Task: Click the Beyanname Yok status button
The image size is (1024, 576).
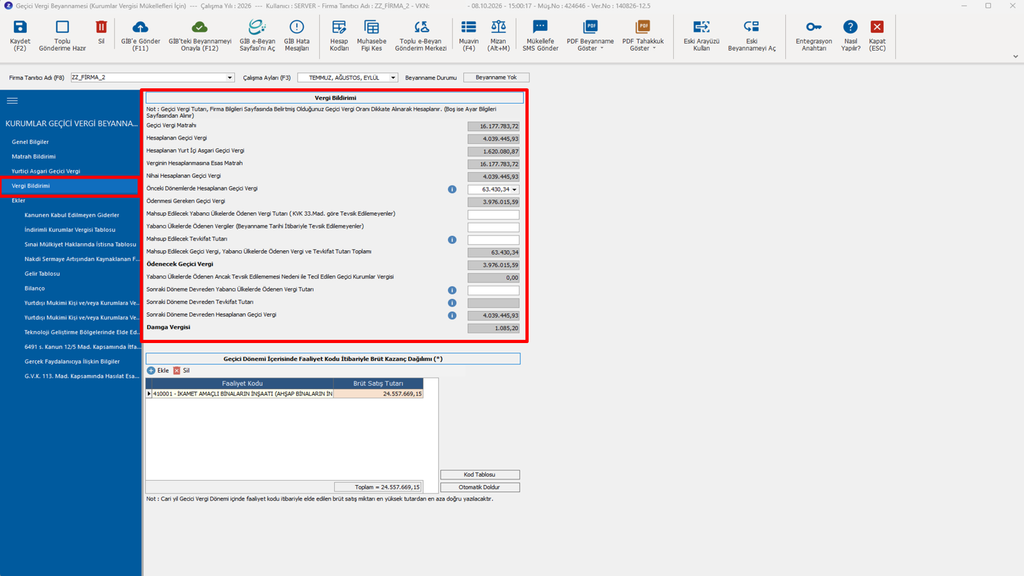Action: [x=496, y=78]
